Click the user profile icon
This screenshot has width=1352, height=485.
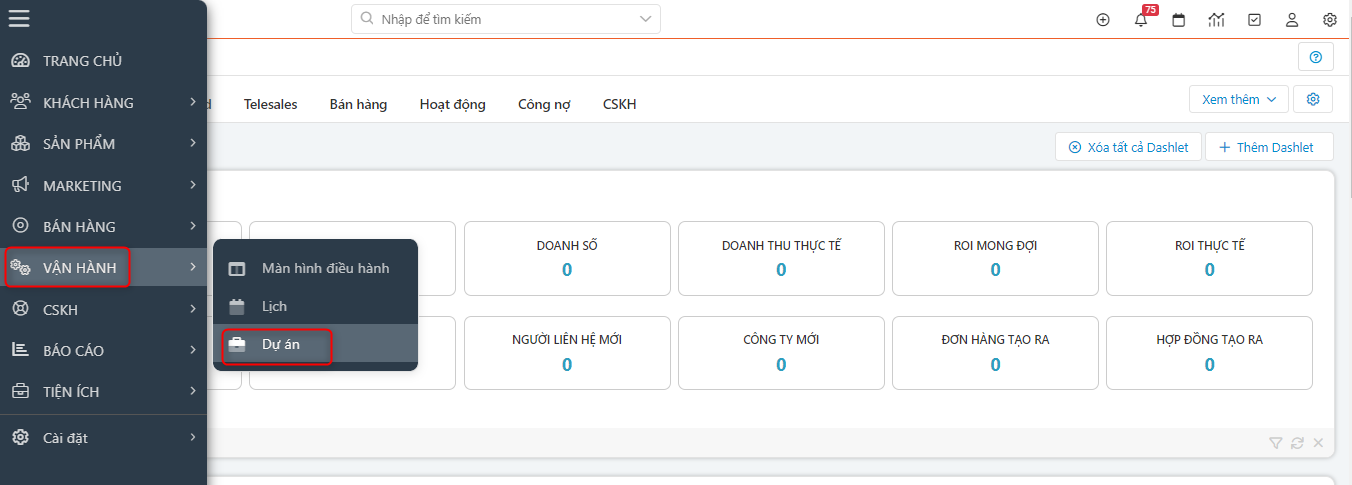click(1292, 20)
